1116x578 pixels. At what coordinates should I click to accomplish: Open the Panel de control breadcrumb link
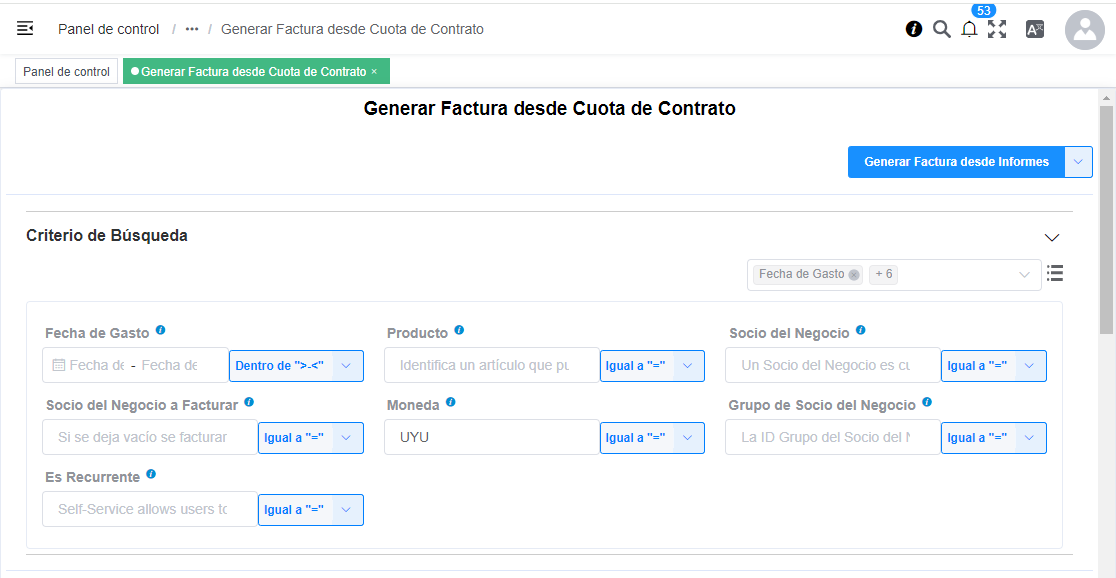[x=108, y=29]
